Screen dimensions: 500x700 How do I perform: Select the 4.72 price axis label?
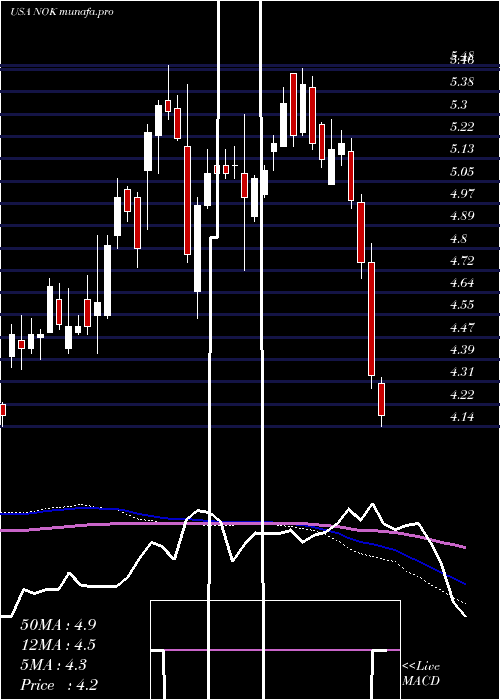coord(462,261)
